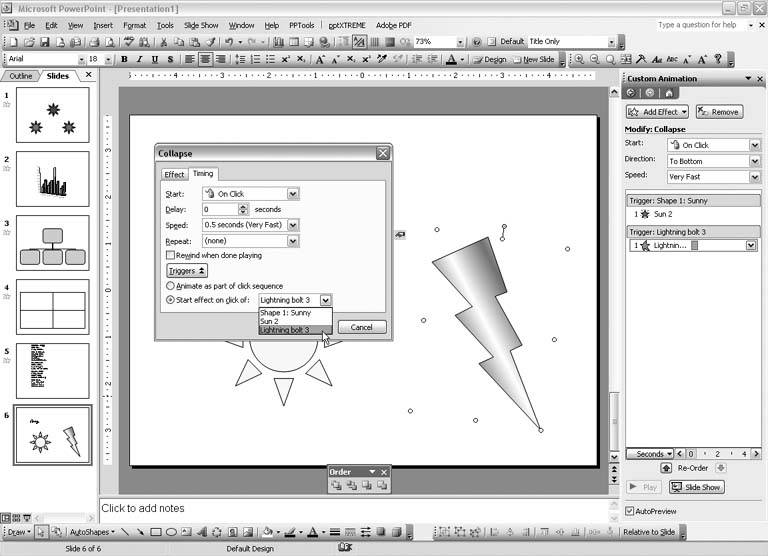
Task: Open the Font size dropdown
Action: (x=108, y=59)
